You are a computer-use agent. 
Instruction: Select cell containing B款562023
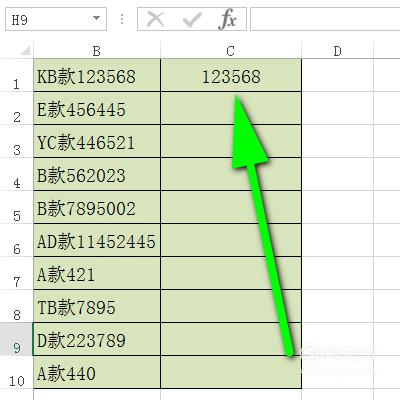(97, 174)
